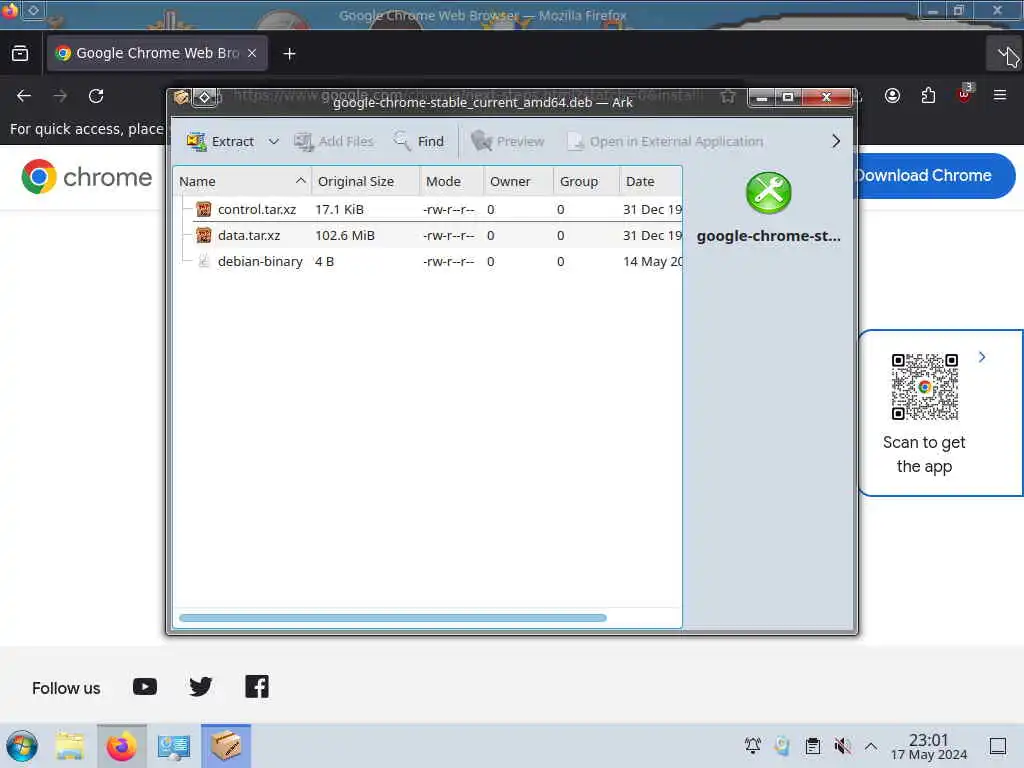Open the list all tabs dropdown in Firefox

[1004, 54]
